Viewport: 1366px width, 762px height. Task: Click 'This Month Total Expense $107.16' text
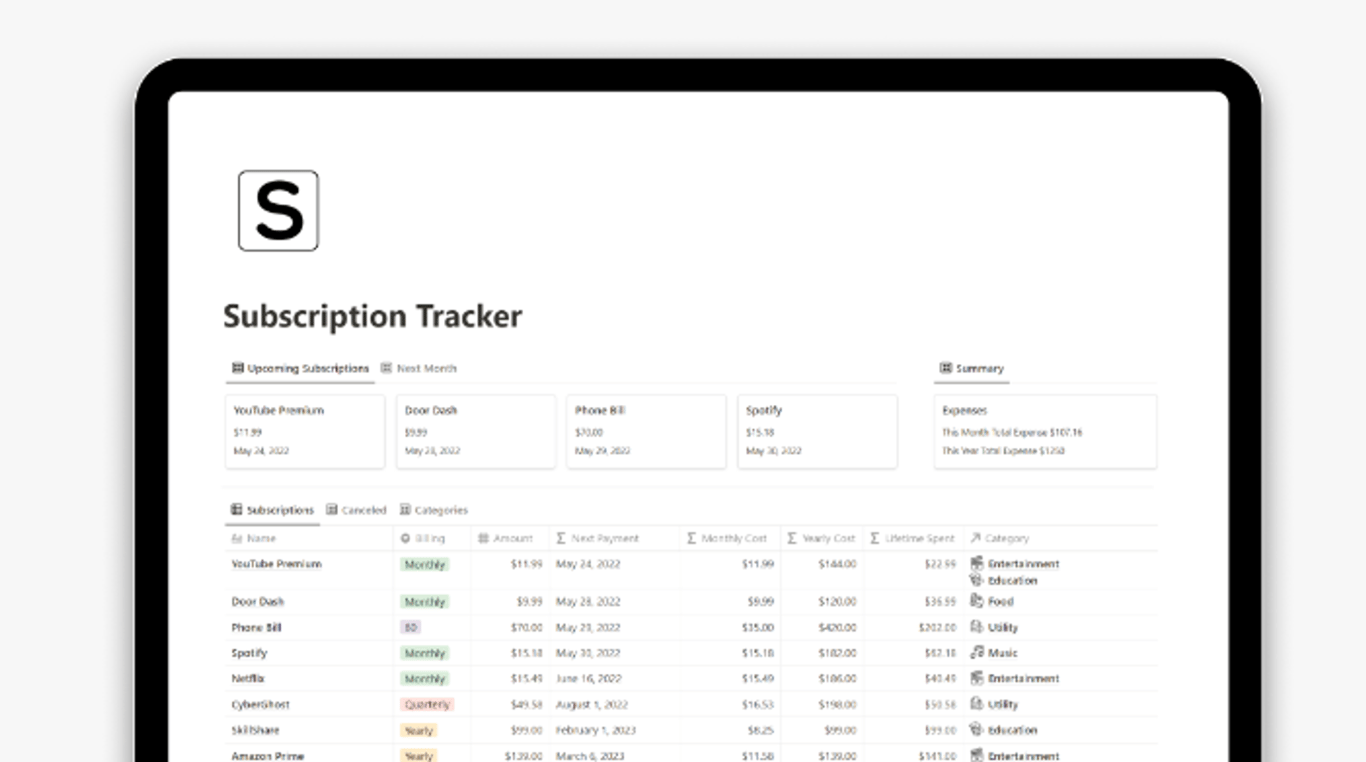pyautogui.click(x=1012, y=433)
